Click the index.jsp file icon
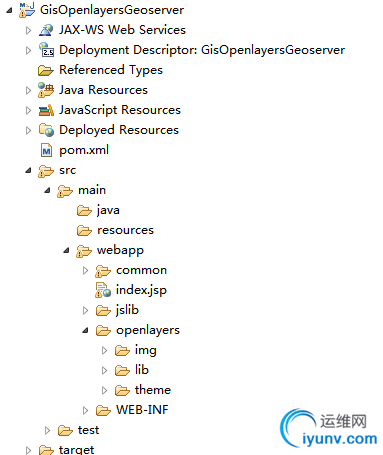383x455 pixels. tap(103, 290)
